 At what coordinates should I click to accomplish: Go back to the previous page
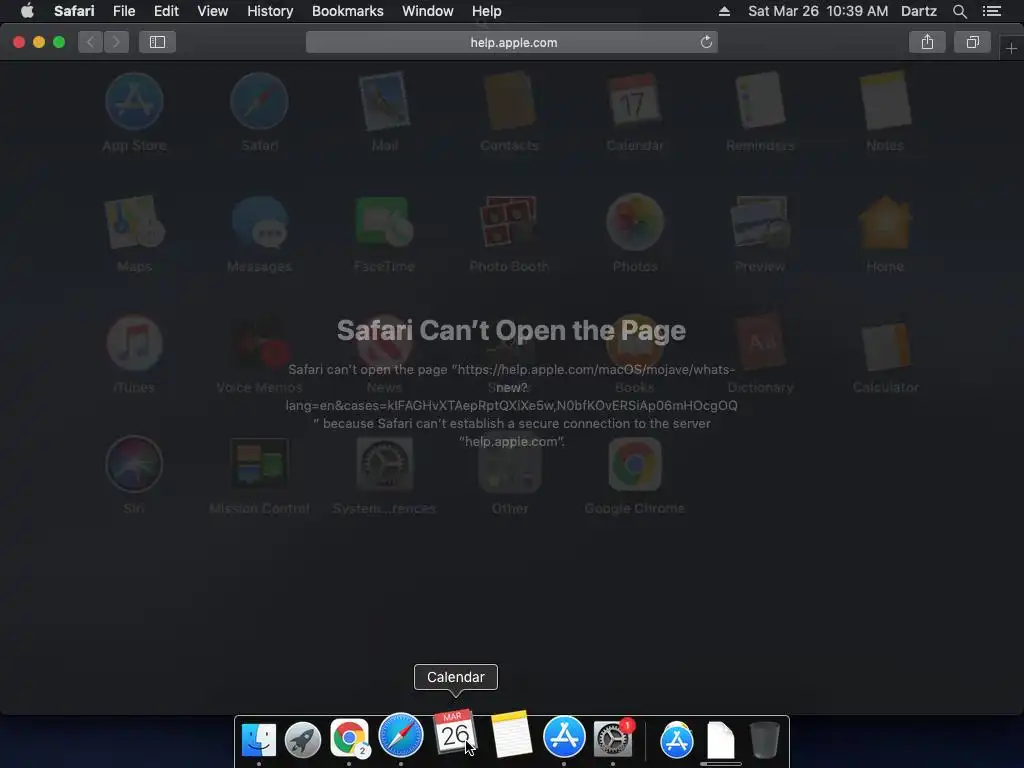pos(91,42)
